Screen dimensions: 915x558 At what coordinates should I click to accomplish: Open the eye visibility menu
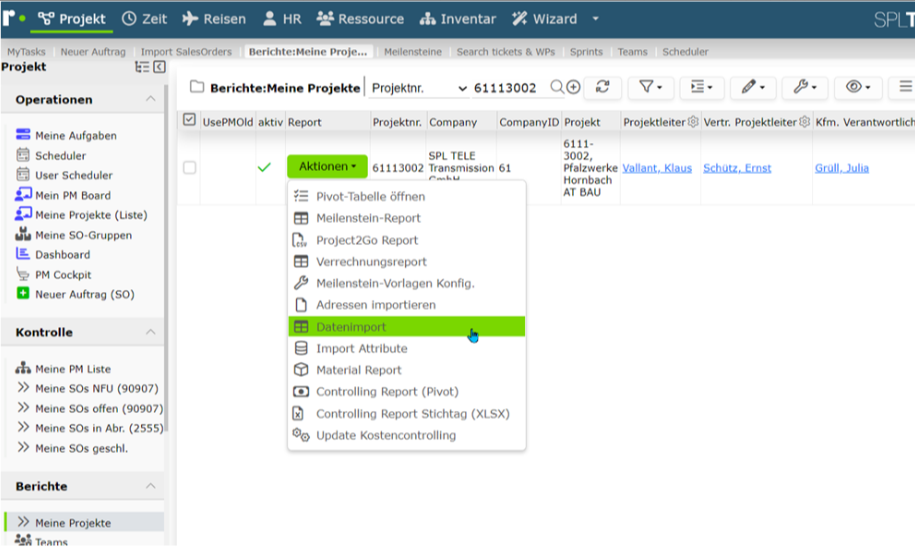[x=858, y=87]
